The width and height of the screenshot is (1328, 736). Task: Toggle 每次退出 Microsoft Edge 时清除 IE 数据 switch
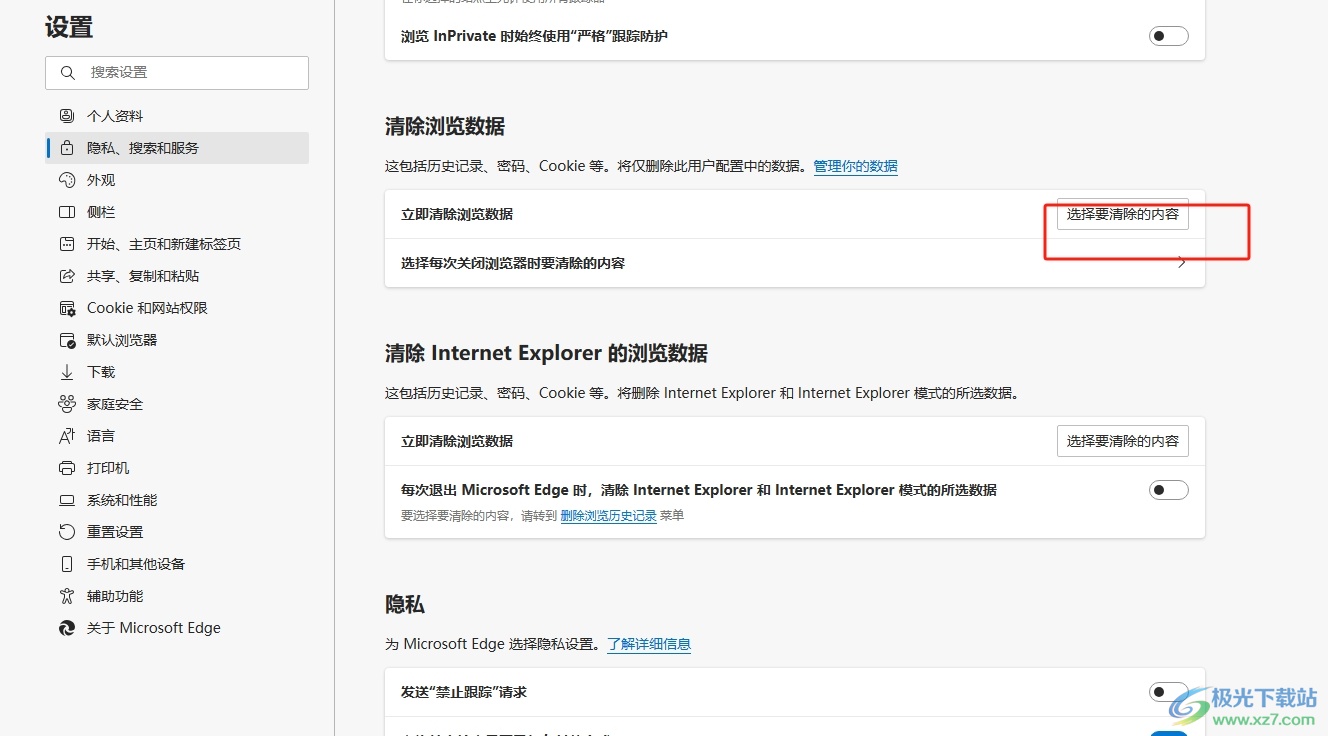1168,490
